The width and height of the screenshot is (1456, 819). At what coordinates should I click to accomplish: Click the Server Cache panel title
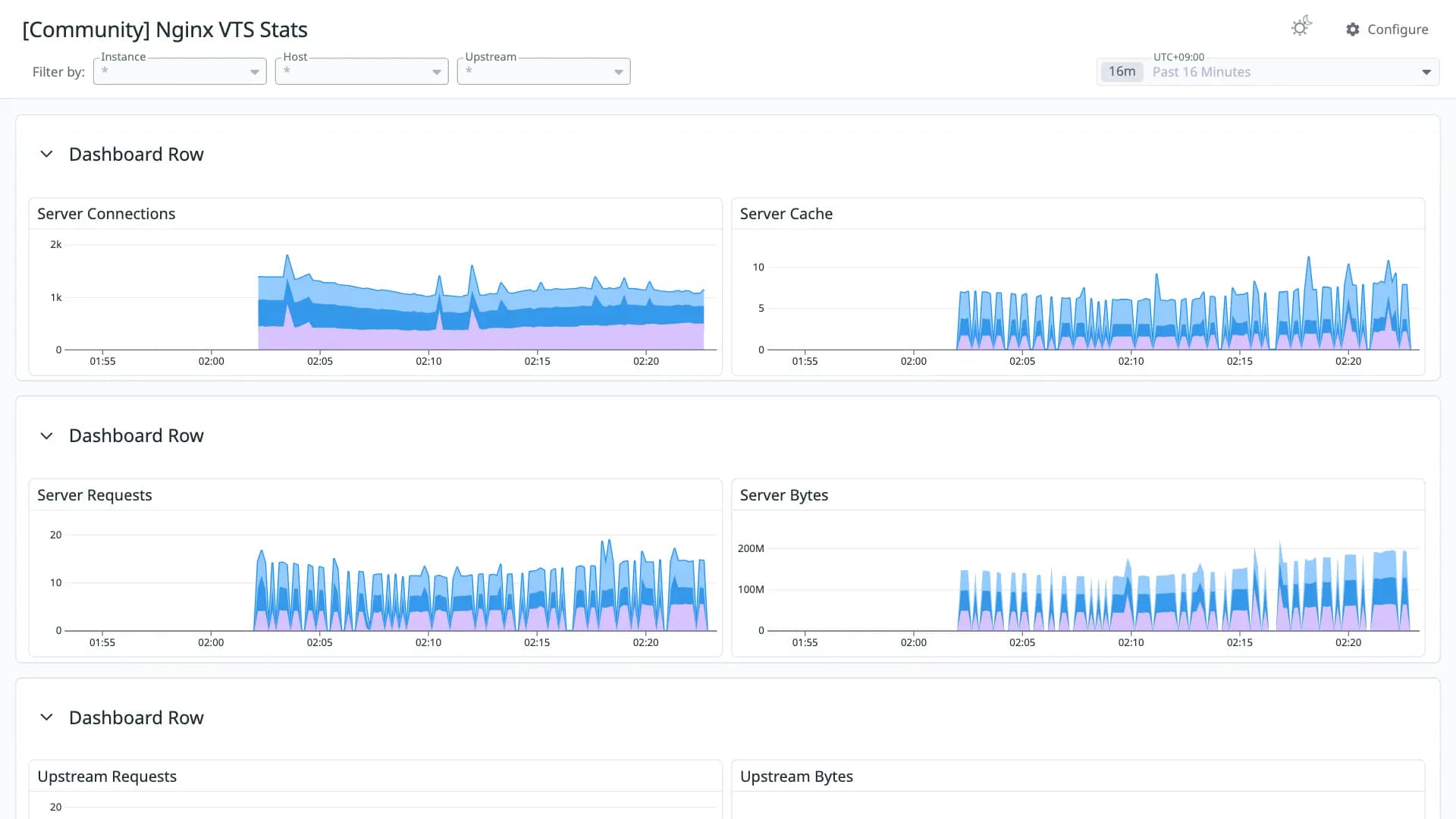pyautogui.click(x=786, y=214)
